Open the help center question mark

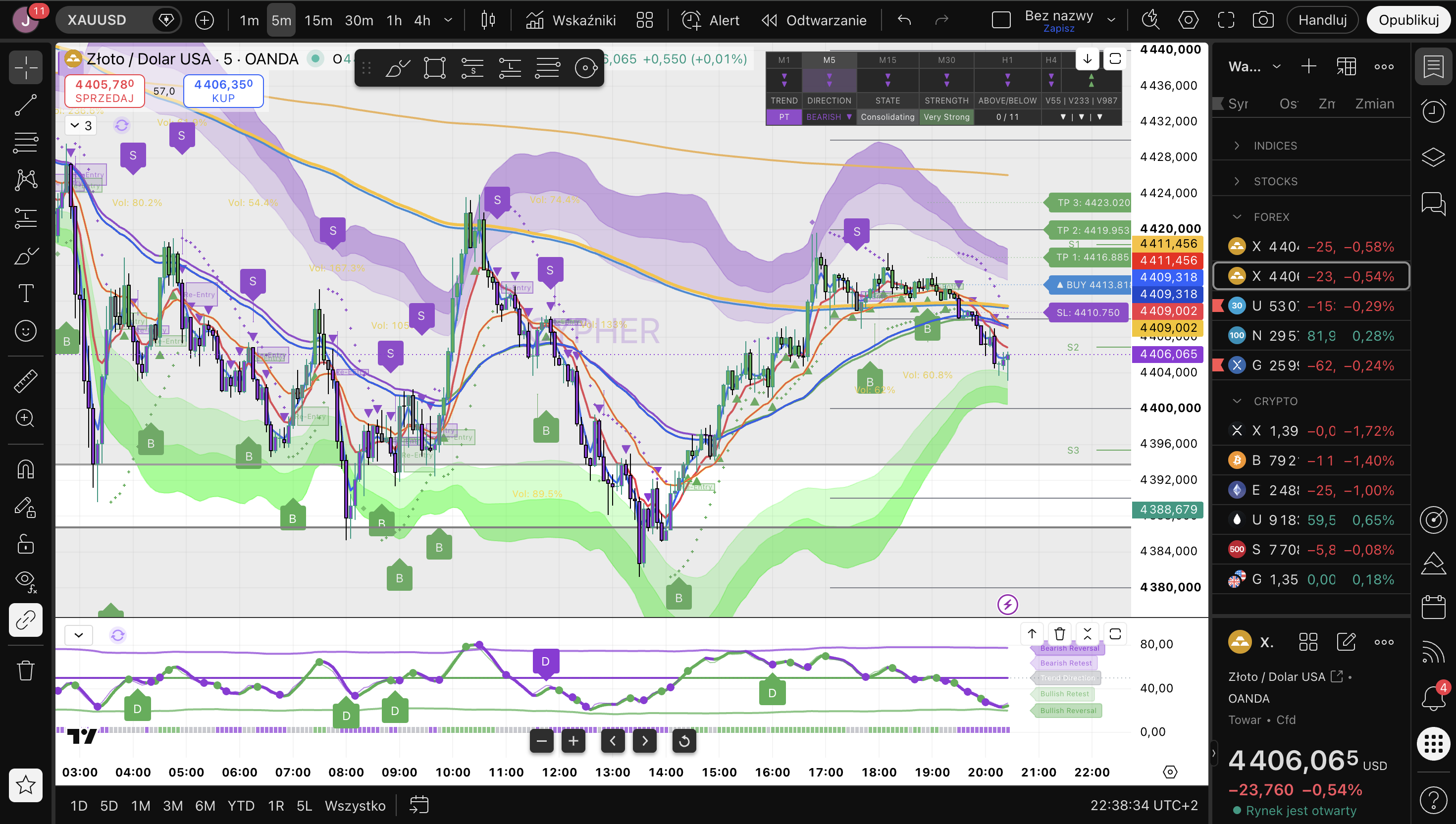1433,799
